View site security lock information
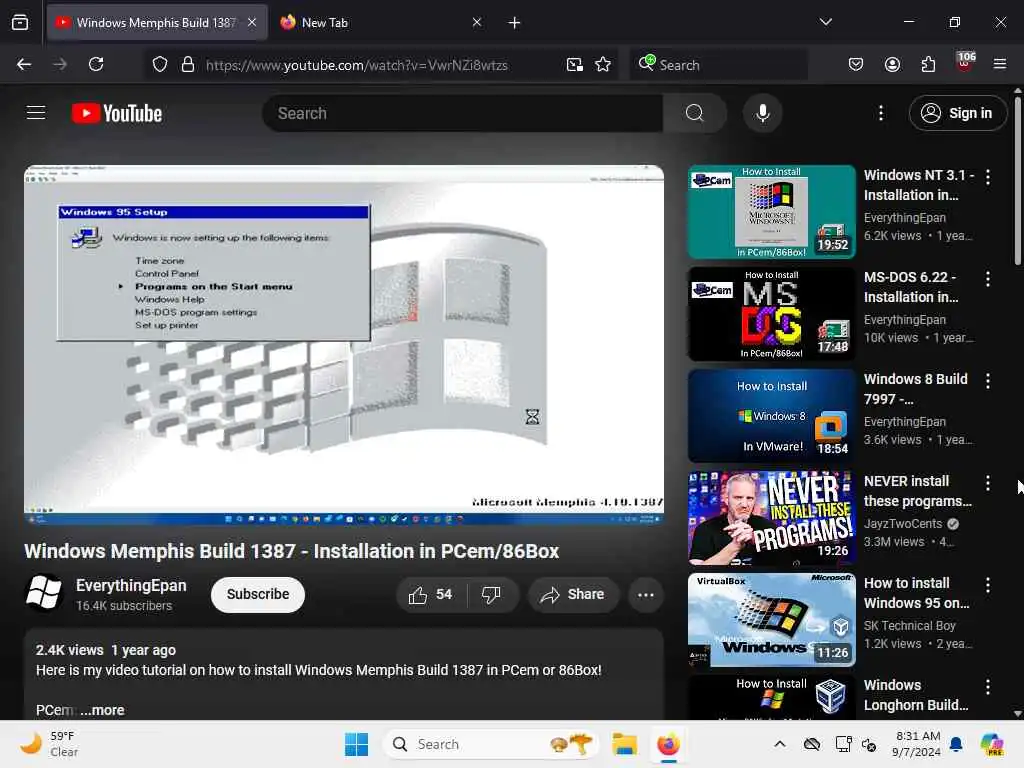Screen dimensions: 1024x768 coord(188,65)
